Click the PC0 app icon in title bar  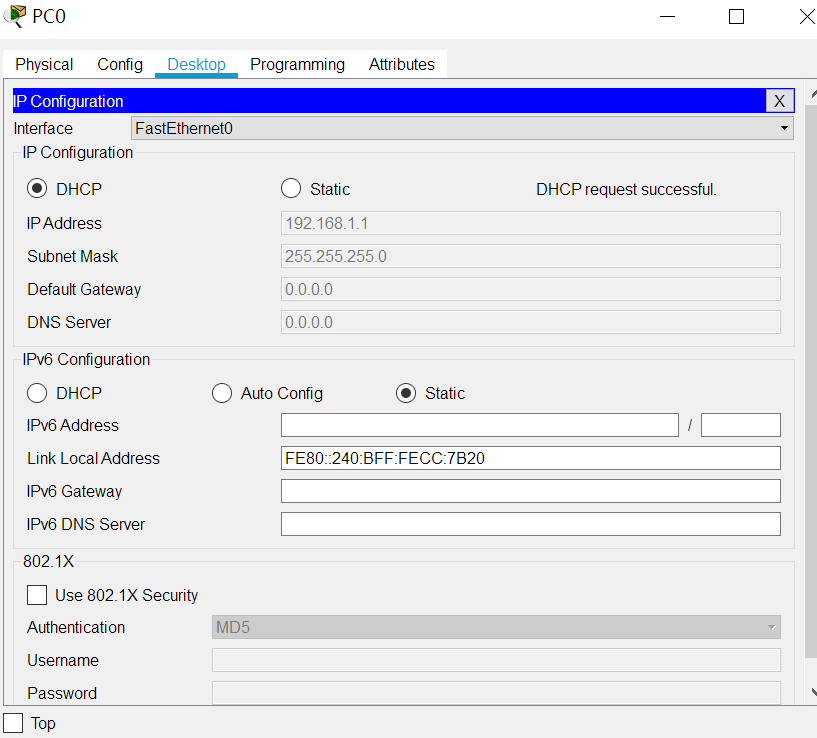pos(15,16)
